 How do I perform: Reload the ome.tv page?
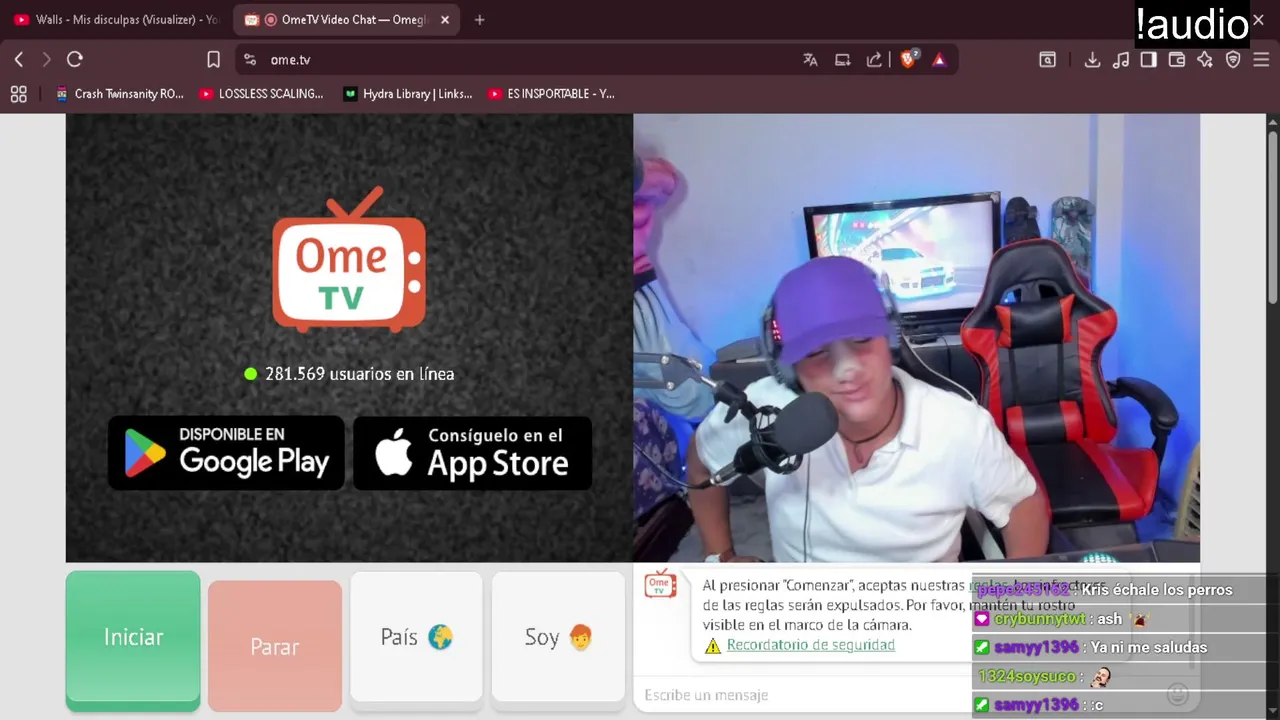75,60
